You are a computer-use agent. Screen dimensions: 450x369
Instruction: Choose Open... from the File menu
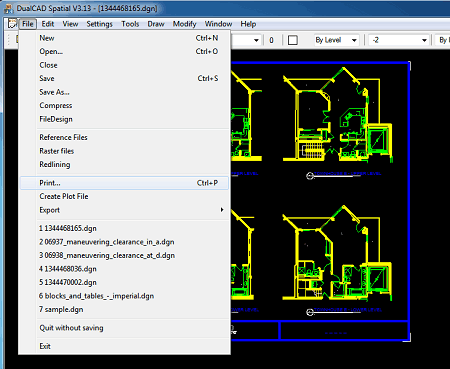pos(124,51)
